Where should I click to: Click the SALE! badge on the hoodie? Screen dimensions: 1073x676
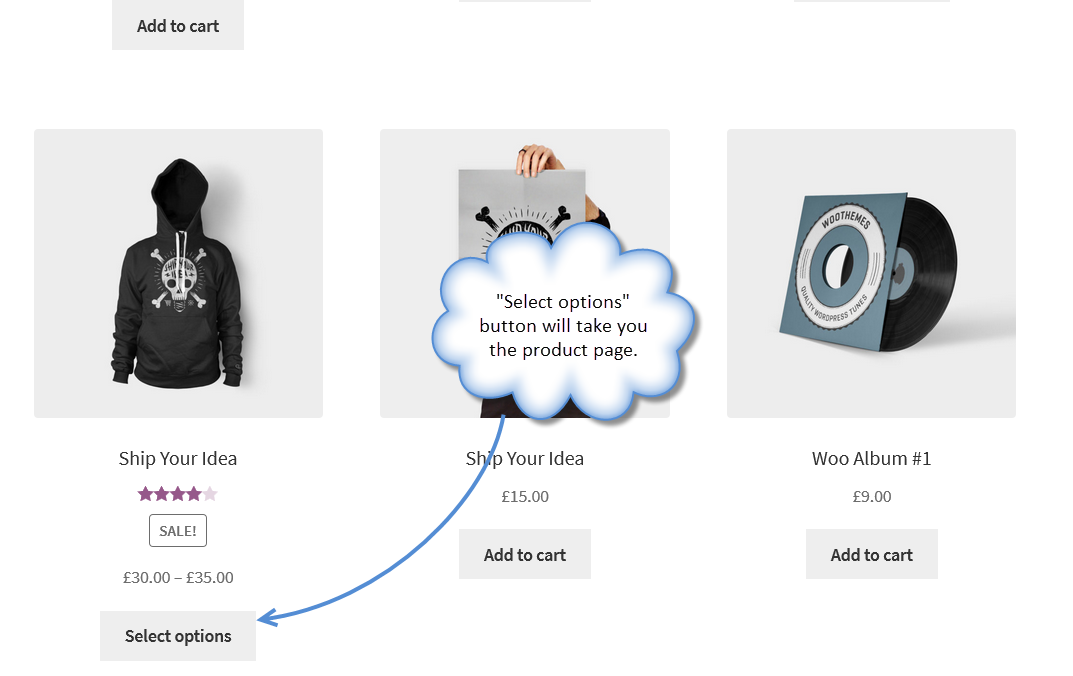(177, 530)
